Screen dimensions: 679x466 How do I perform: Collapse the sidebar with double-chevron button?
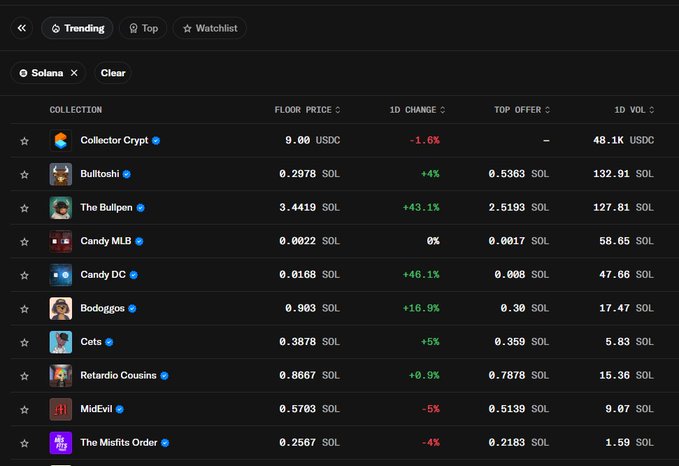[22, 28]
